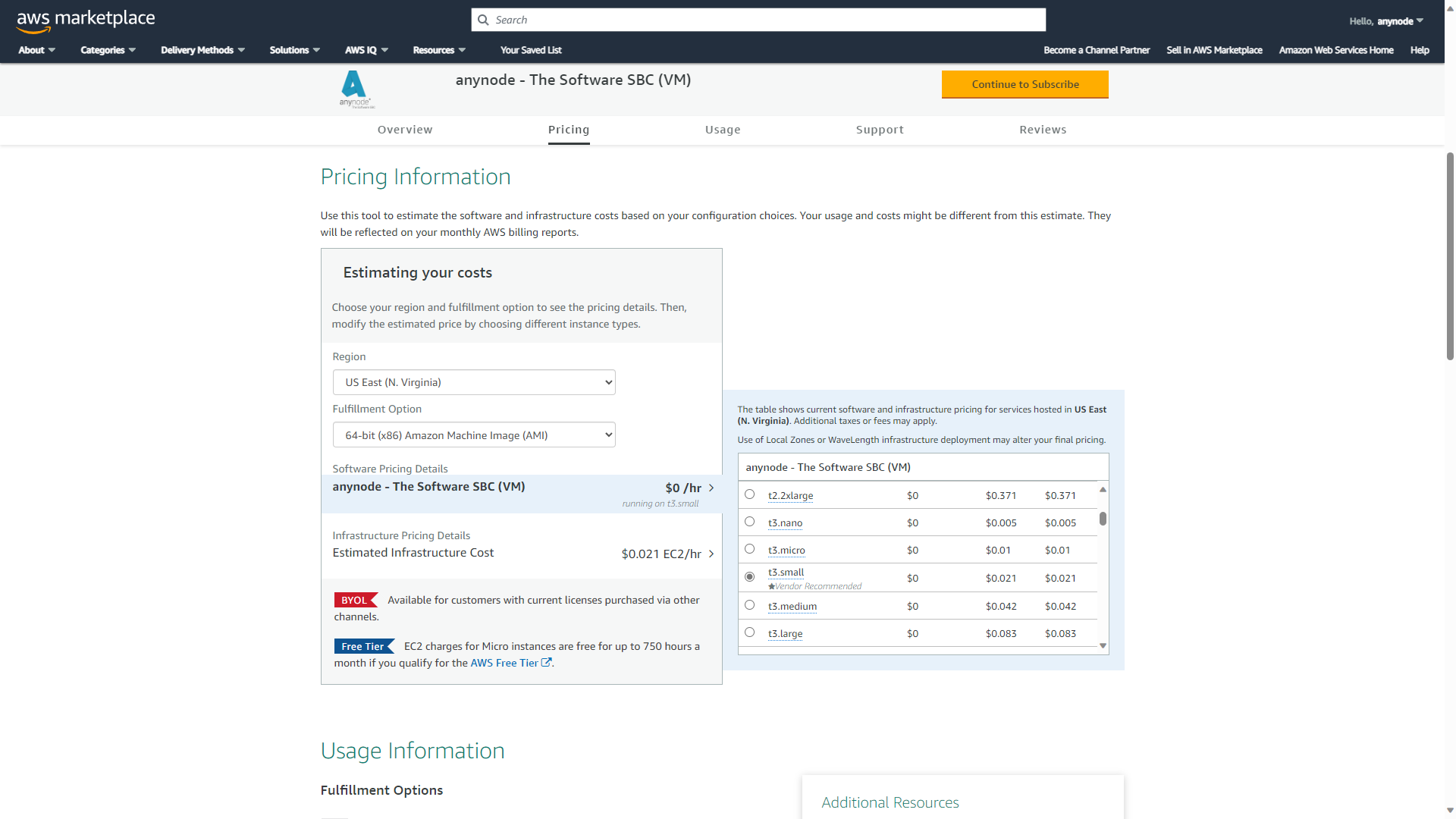Select the t3.micro instance radio button
This screenshot has height=819, width=1456.
coord(749,549)
